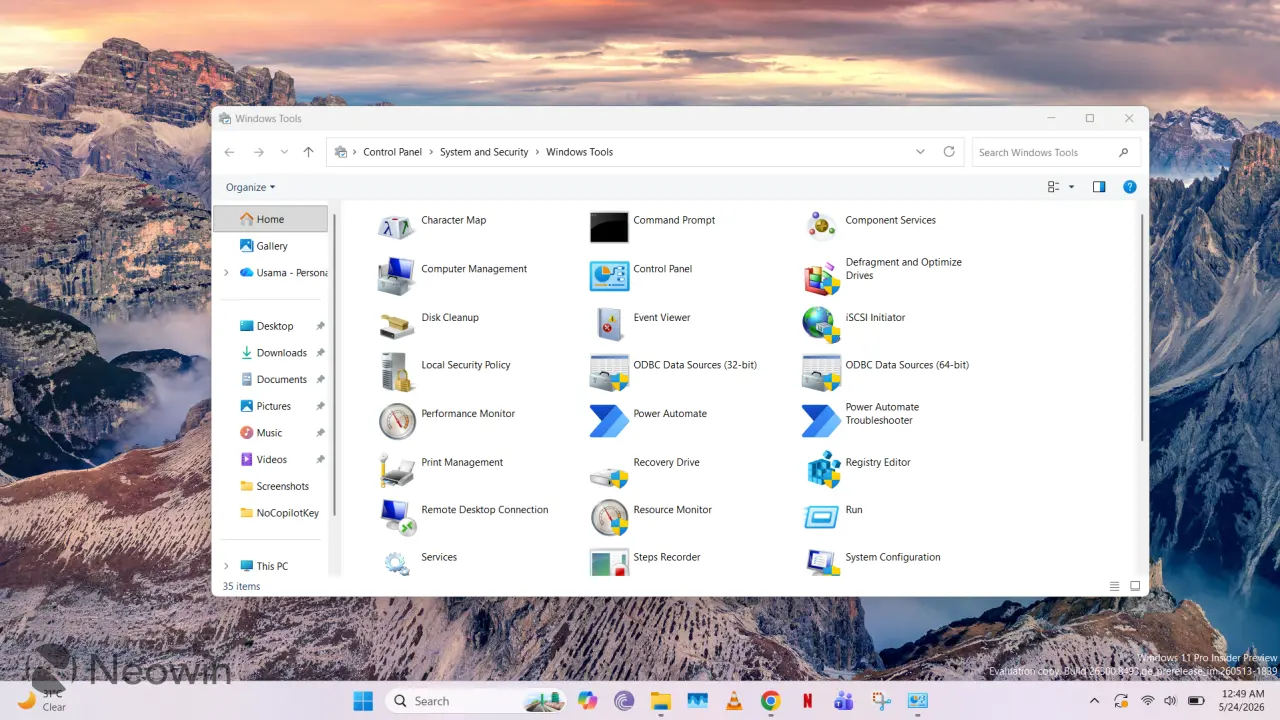Select the Remote Desktop Connection icon
This screenshot has height=720, width=1280.
(398, 517)
